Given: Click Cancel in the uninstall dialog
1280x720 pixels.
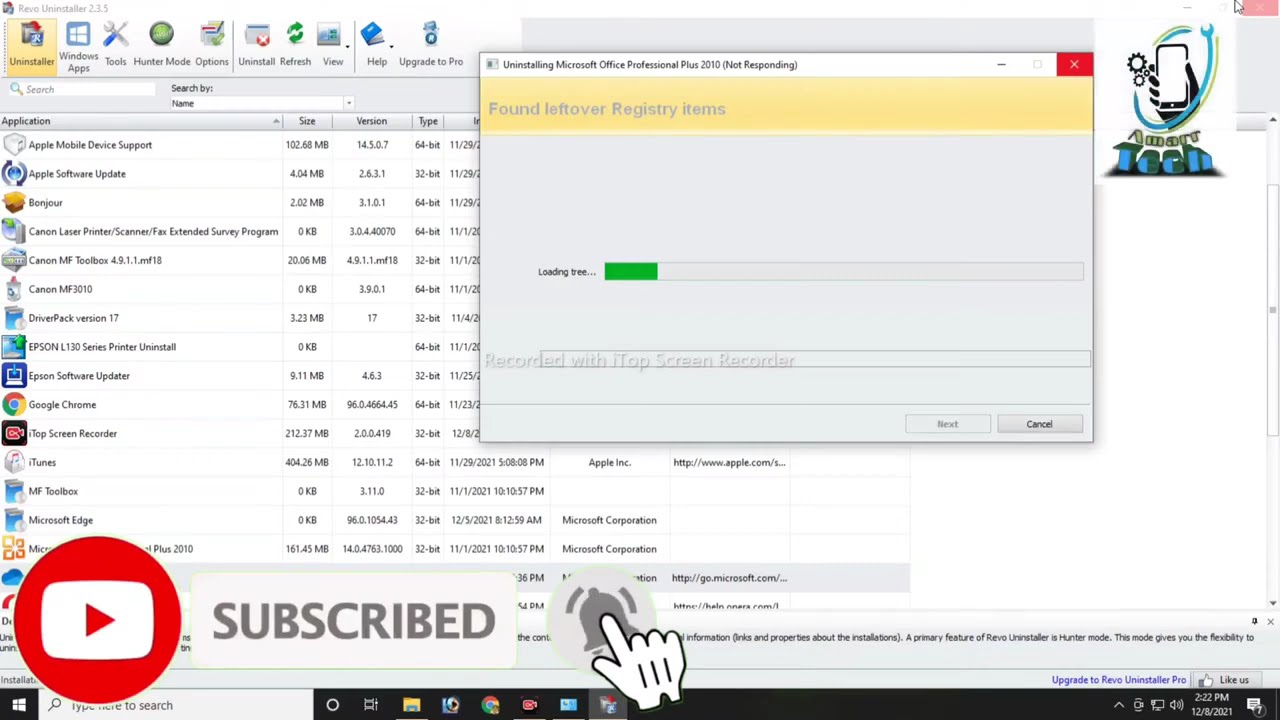Looking at the screenshot, I should click(1039, 424).
